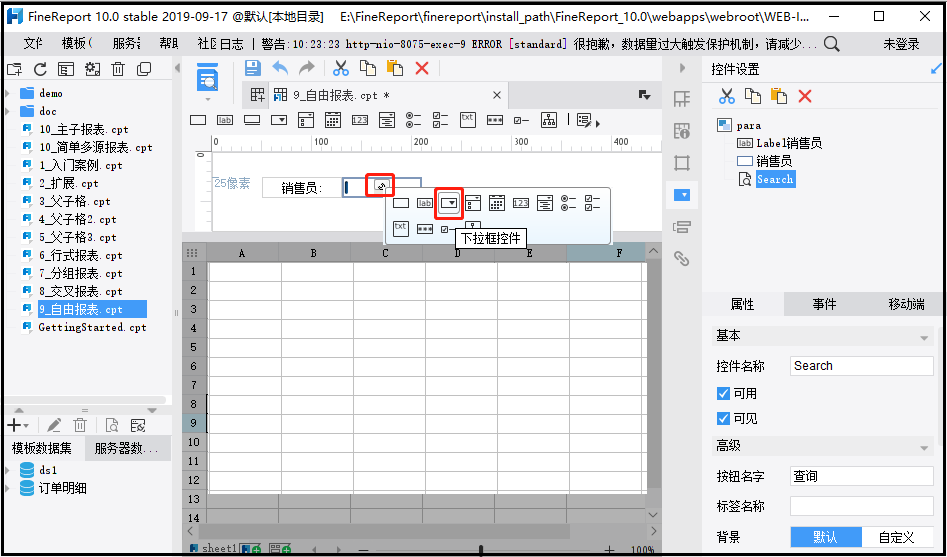This screenshot has width=947, height=557.
Task: Switch to the 事件 tab
Action: point(824,304)
